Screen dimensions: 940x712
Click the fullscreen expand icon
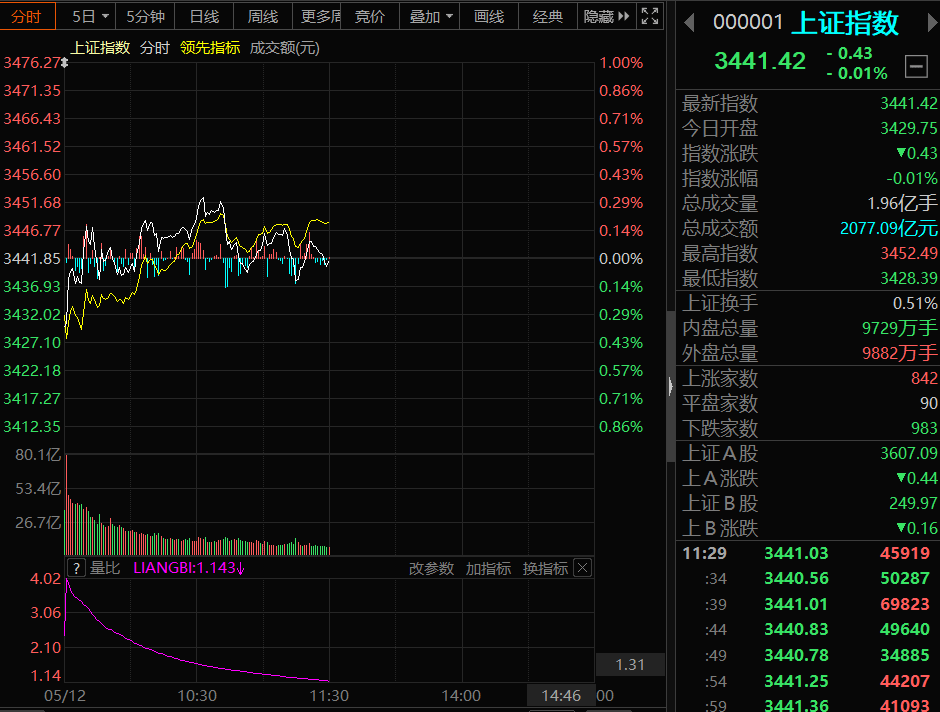coord(650,16)
